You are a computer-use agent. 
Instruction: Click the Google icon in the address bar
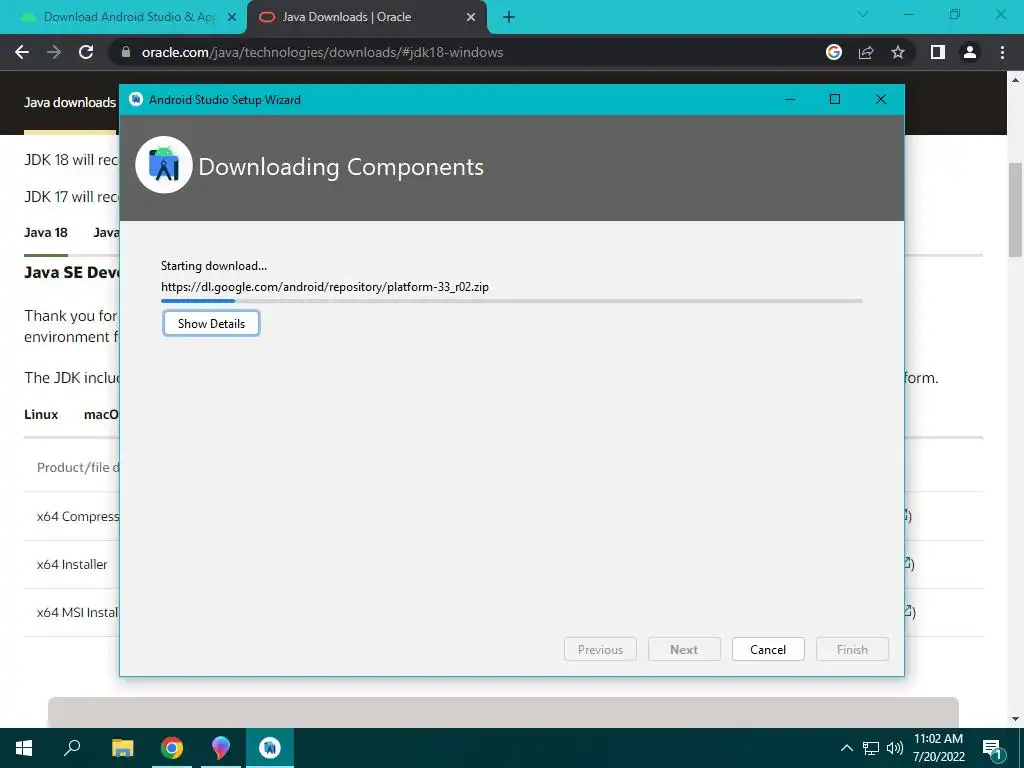point(834,52)
